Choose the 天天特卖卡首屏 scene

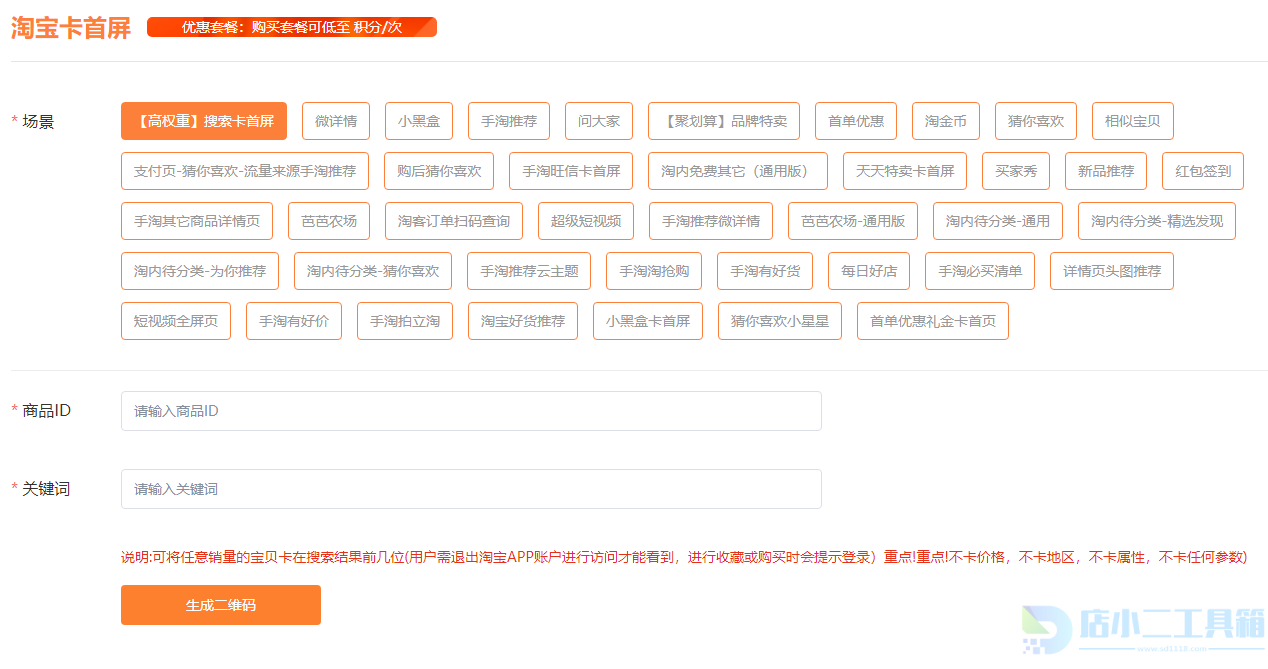905,171
